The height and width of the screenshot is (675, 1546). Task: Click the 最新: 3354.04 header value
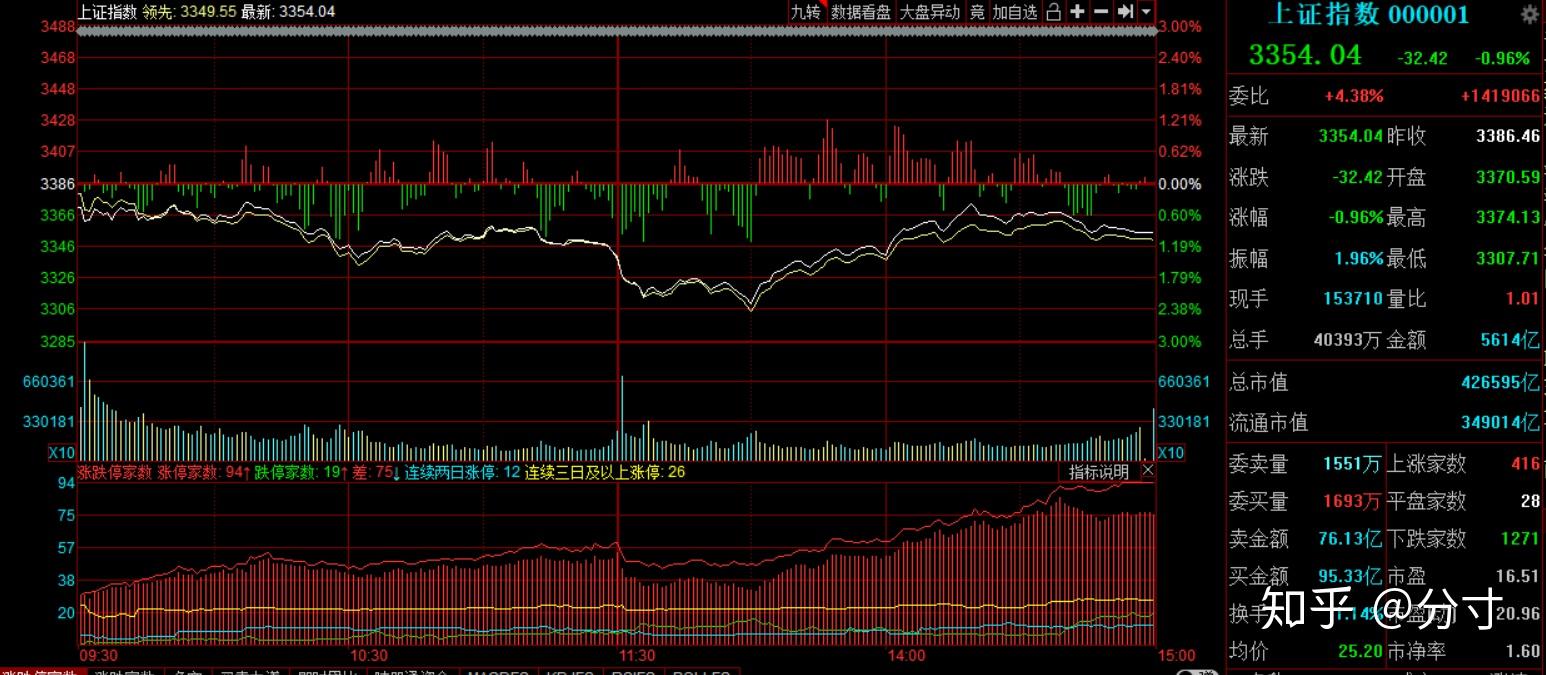[288, 12]
